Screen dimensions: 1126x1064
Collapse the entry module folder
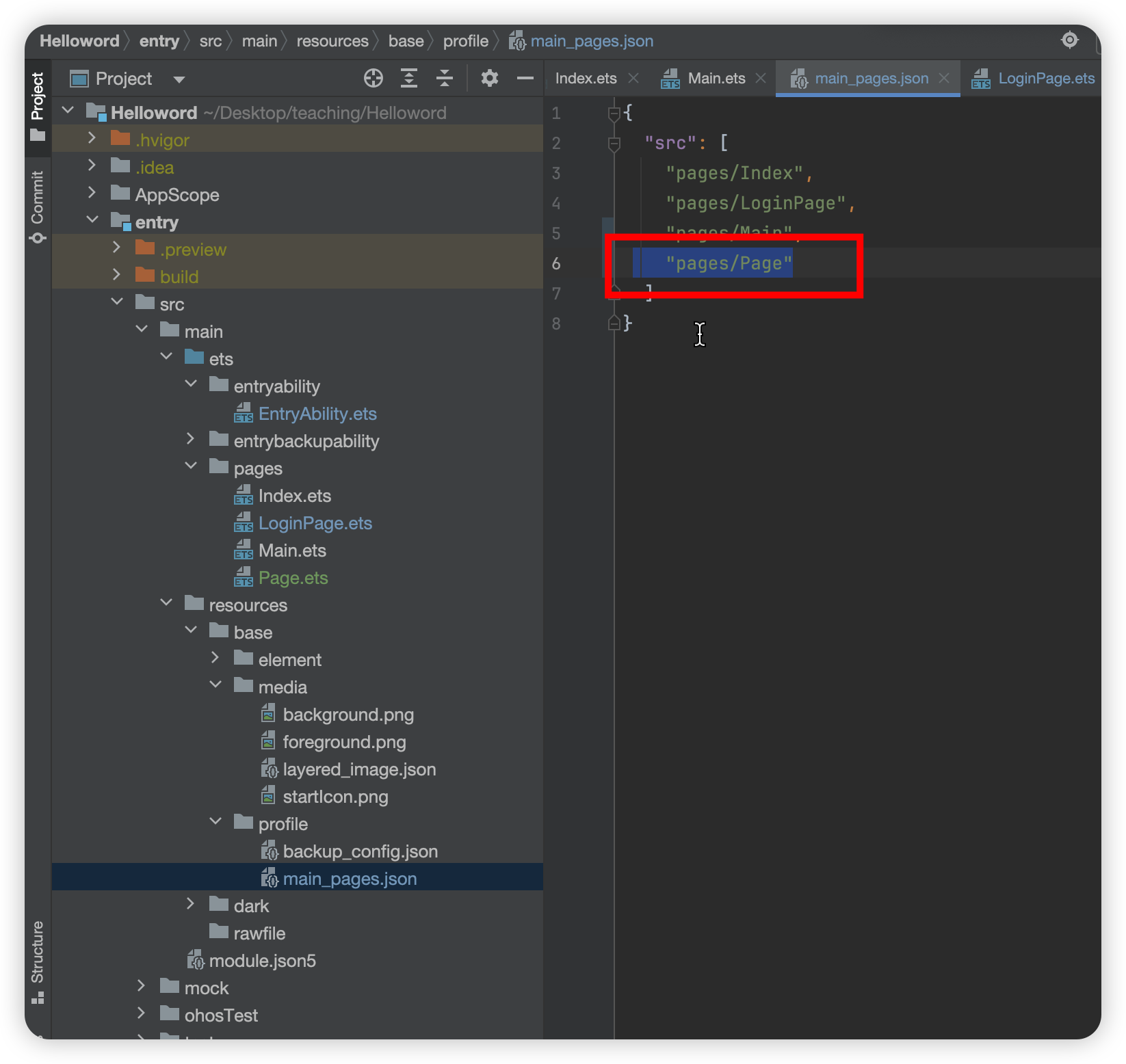tap(92, 220)
